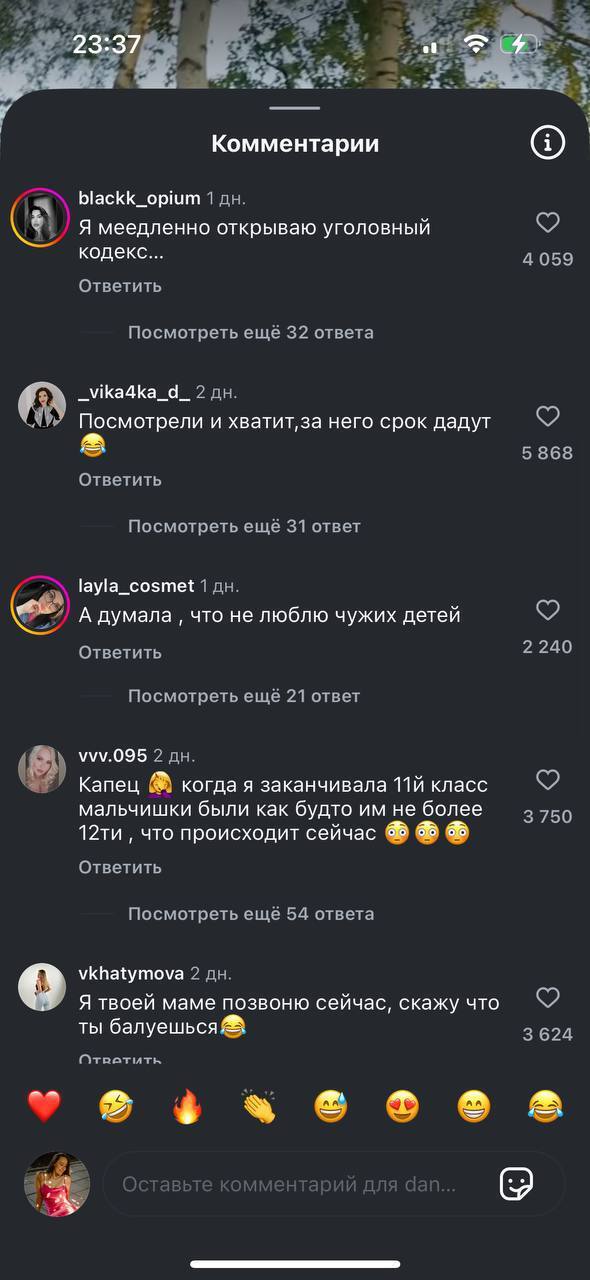The image size is (590, 1280).
Task: Expand 21 more replies under layla_cosmet
Action: [x=244, y=696]
